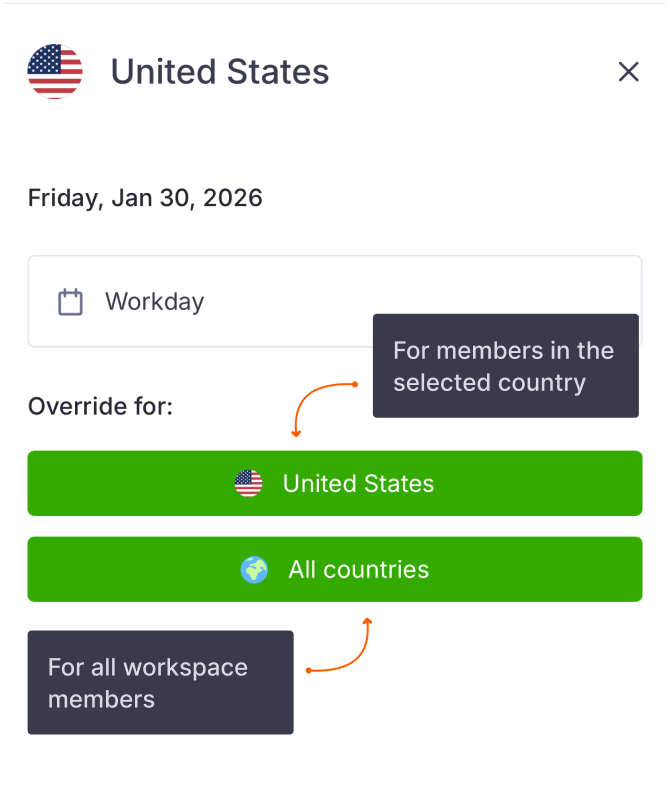Click the word "members" in the lower tooltip

[101, 699]
